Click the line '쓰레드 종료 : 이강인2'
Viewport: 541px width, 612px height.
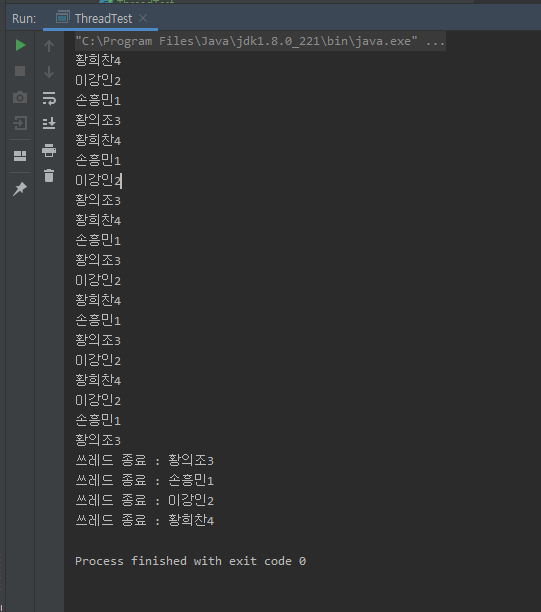point(144,500)
